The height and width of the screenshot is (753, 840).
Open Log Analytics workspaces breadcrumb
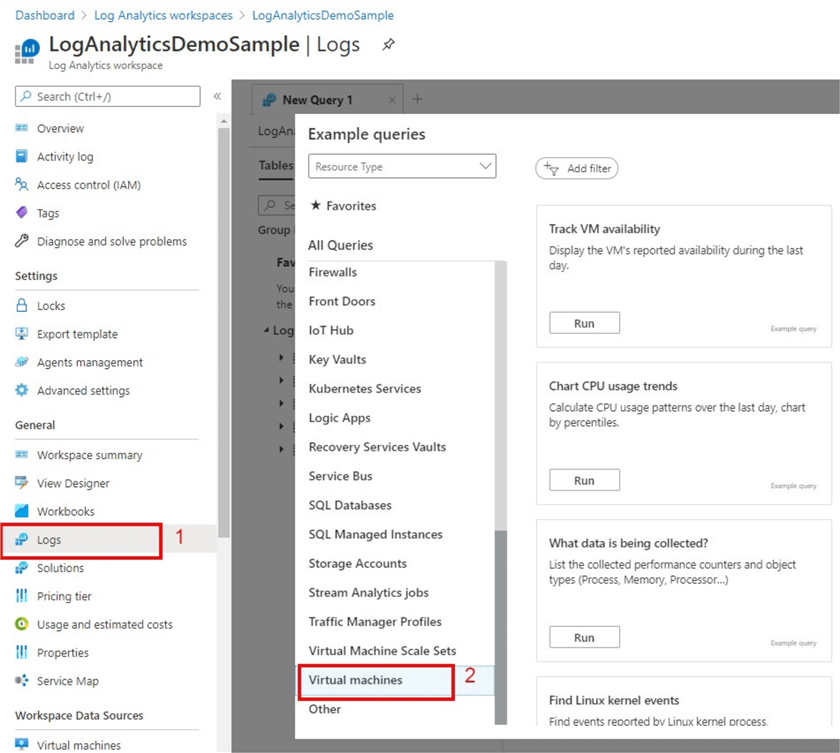pyautogui.click(x=163, y=15)
